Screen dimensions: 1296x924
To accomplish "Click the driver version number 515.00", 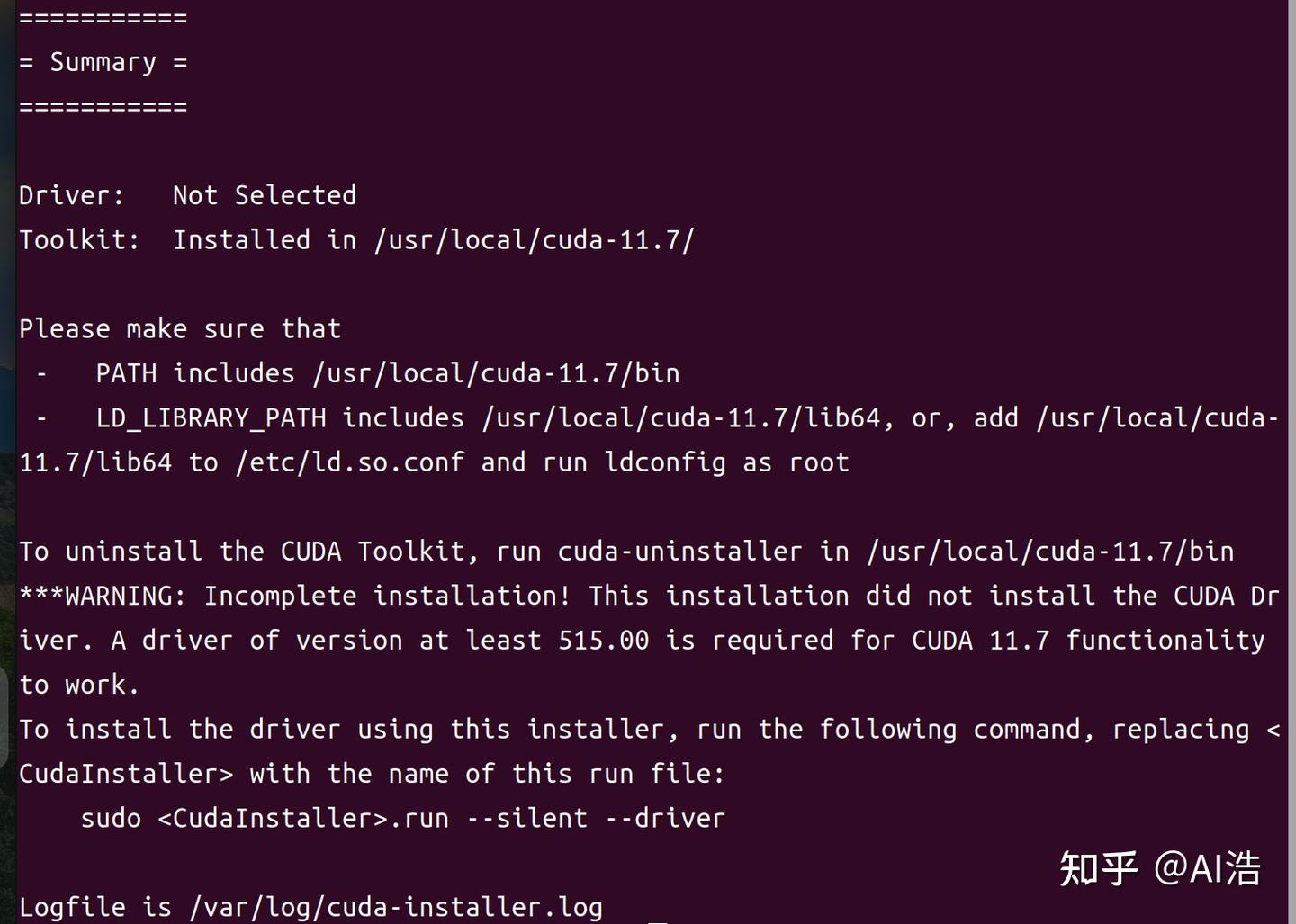I will click(603, 641).
